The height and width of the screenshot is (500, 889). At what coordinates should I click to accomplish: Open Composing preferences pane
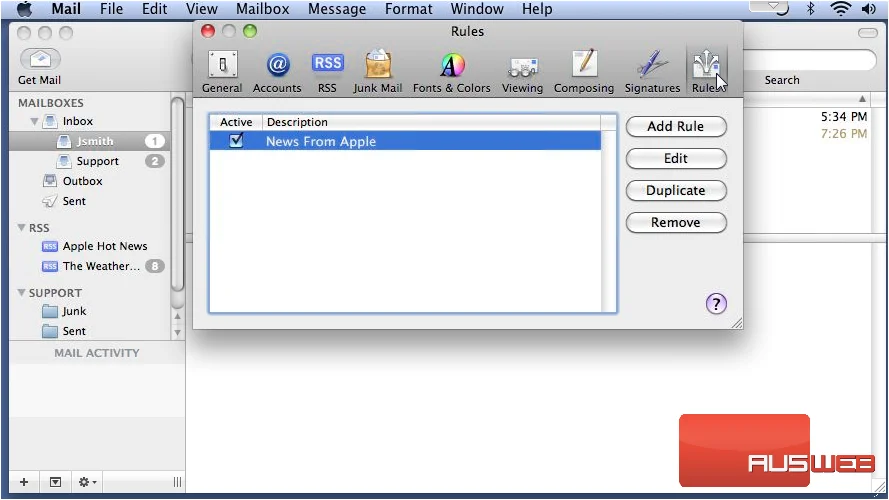(x=584, y=71)
